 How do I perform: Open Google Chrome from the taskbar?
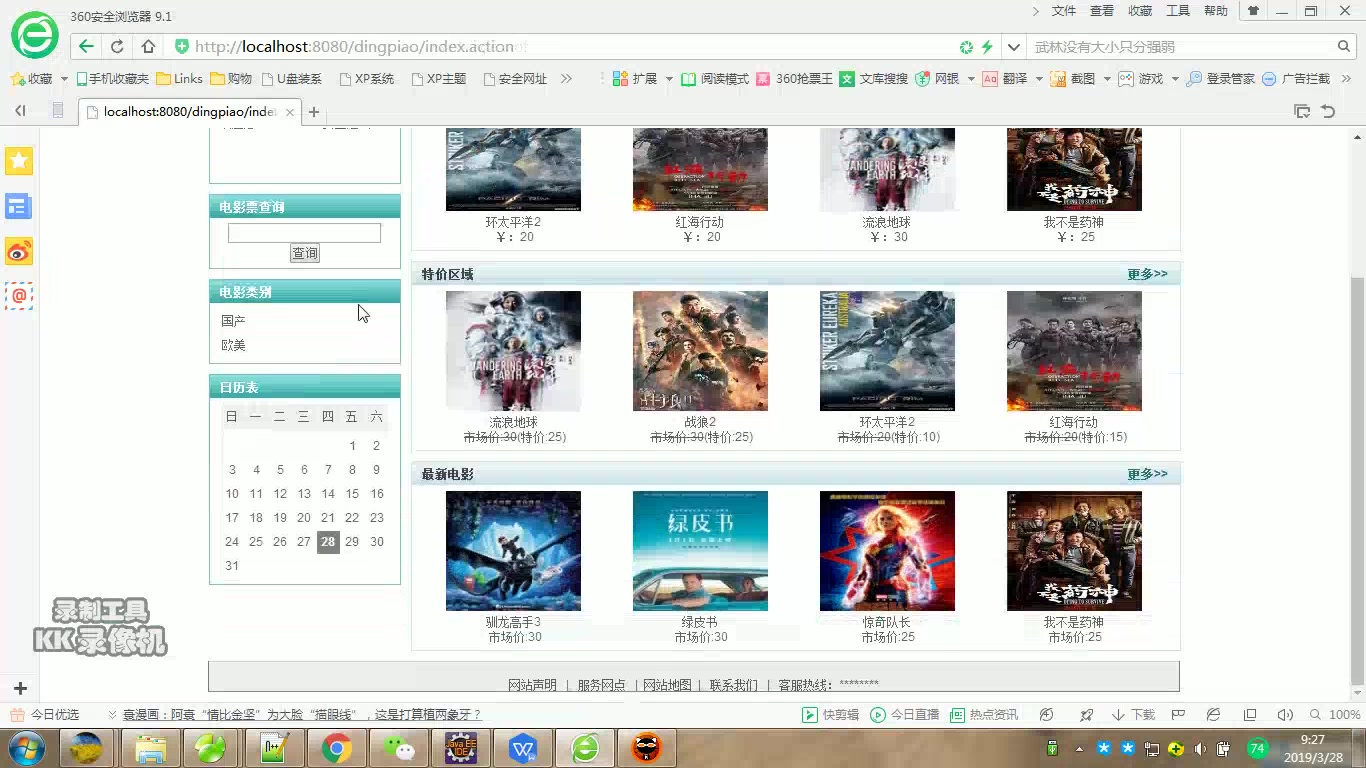click(336, 748)
